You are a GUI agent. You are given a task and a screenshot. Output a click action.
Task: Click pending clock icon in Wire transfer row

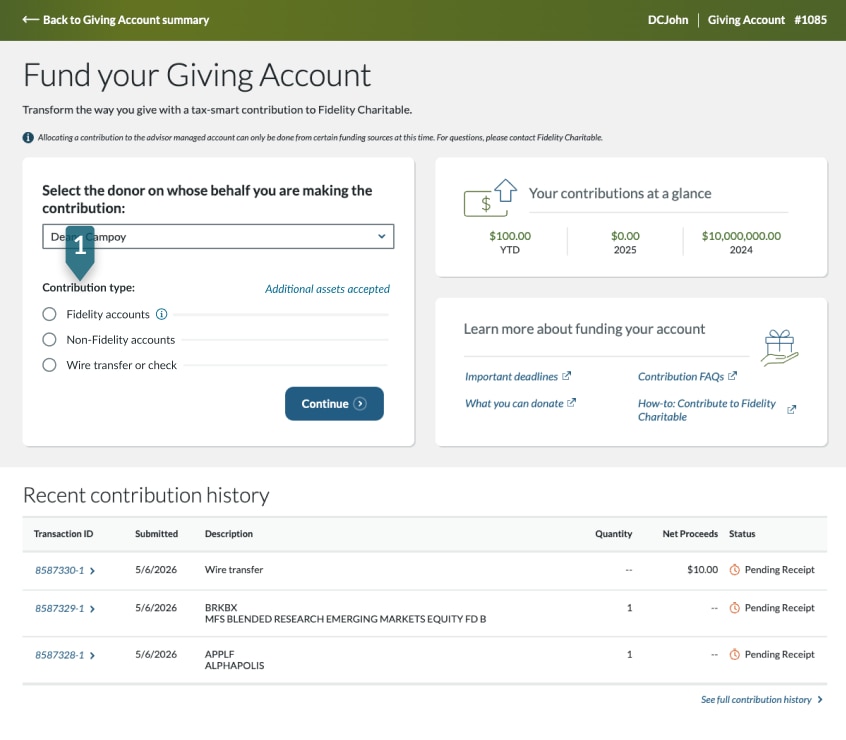(734, 570)
